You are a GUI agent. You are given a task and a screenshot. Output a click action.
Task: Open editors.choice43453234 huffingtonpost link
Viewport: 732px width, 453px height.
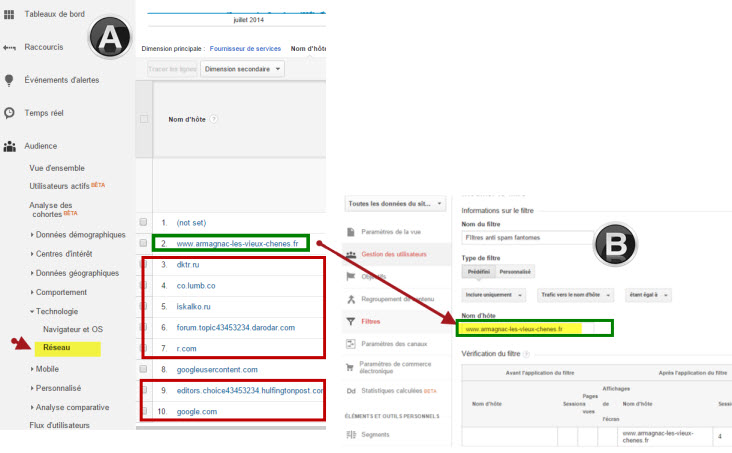pos(250,391)
